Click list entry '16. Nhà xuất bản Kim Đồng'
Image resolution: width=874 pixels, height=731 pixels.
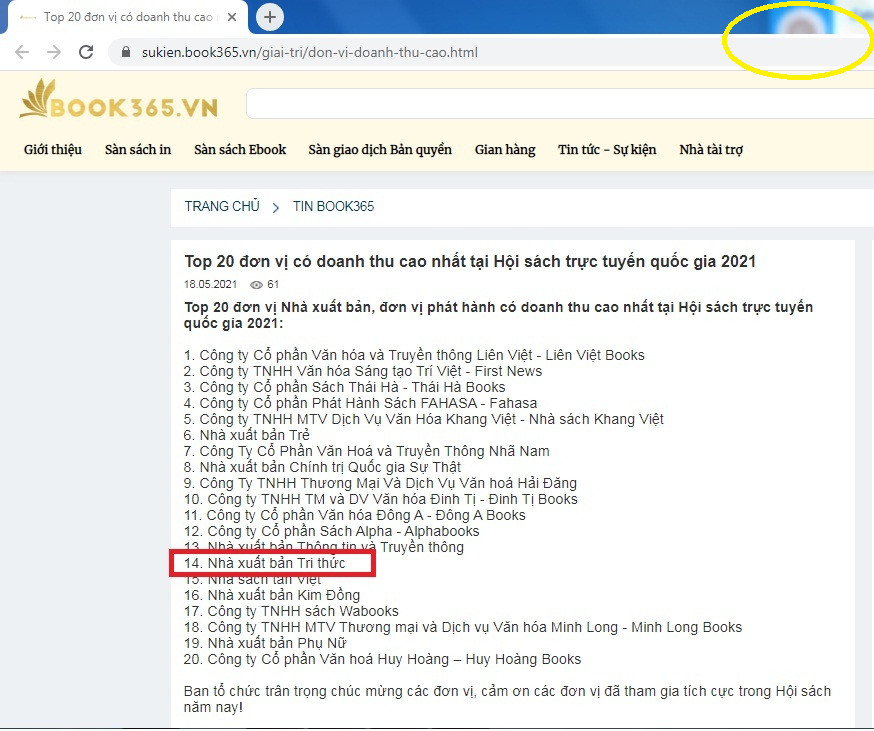pyautogui.click(x=272, y=596)
